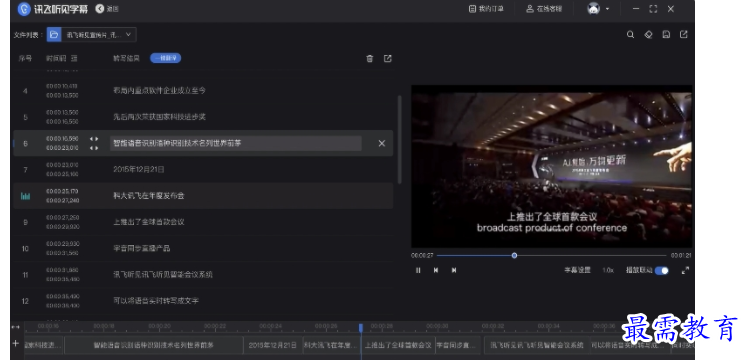This screenshot has height=360, width=746.
Task: Adjust end time arrows on row 6
Action: coord(94,148)
